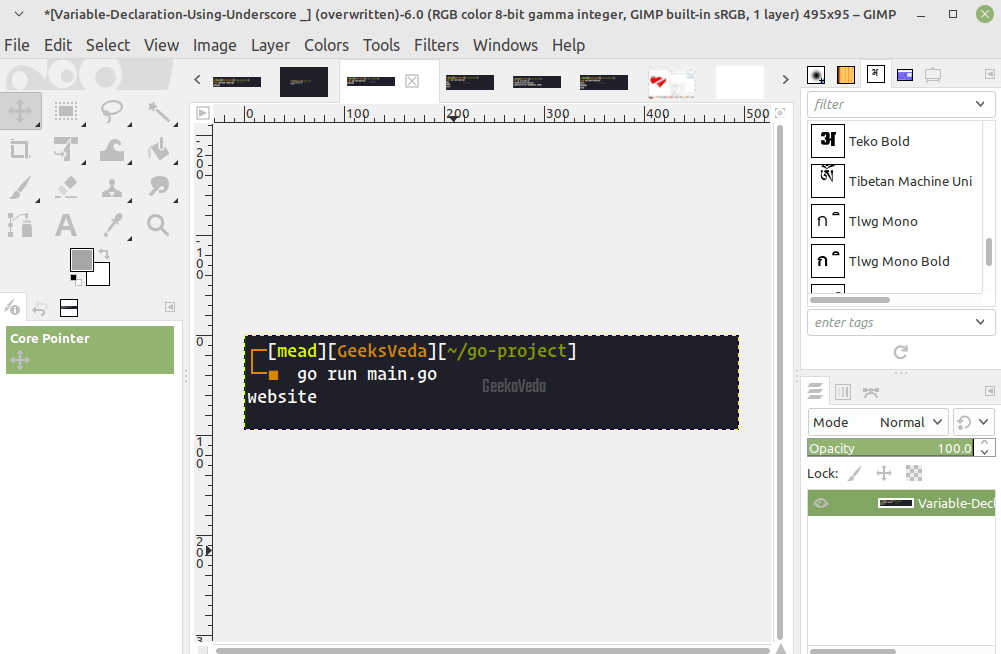This screenshot has height=654, width=1001.
Task: Expand the enter tags dropdown arrow
Action: click(x=980, y=323)
